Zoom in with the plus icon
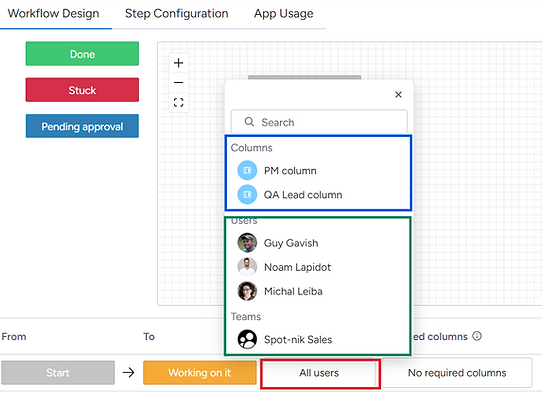The width and height of the screenshot is (542, 420). [x=178, y=63]
